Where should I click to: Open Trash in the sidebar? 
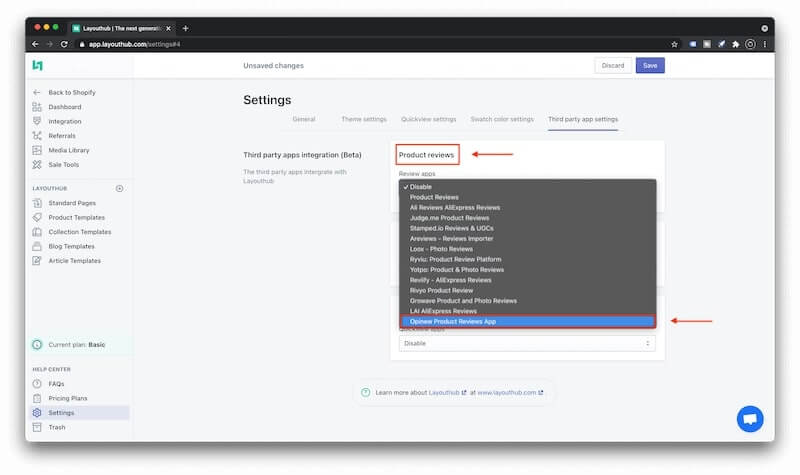click(x=57, y=427)
